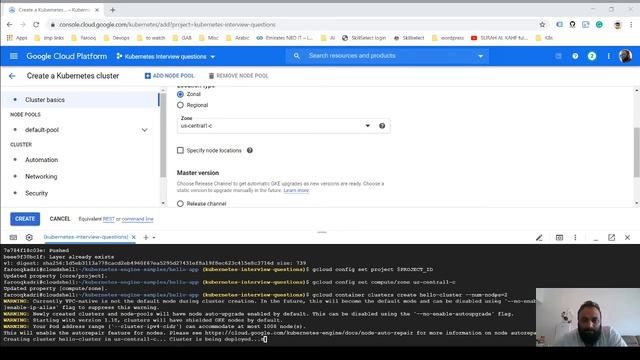The image size is (640, 360).
Task: Open the Security section
Action: 36,193
